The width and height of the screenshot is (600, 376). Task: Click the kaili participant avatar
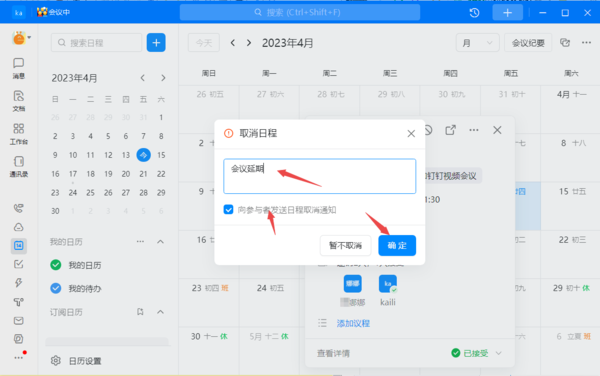tap(388, 284)
